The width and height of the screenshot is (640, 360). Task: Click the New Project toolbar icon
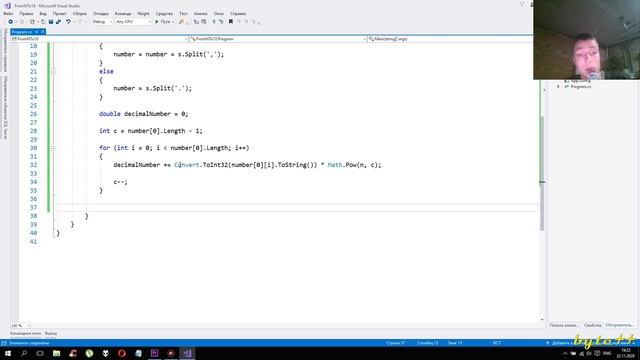pos(32,22)
